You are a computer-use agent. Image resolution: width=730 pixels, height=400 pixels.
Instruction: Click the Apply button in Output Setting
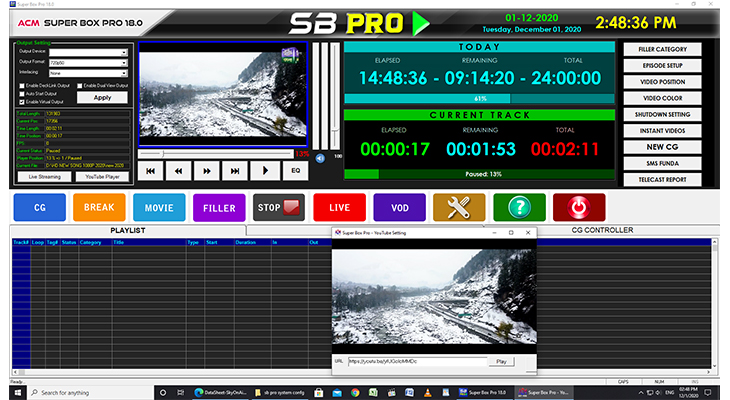[x=102, y=98]
